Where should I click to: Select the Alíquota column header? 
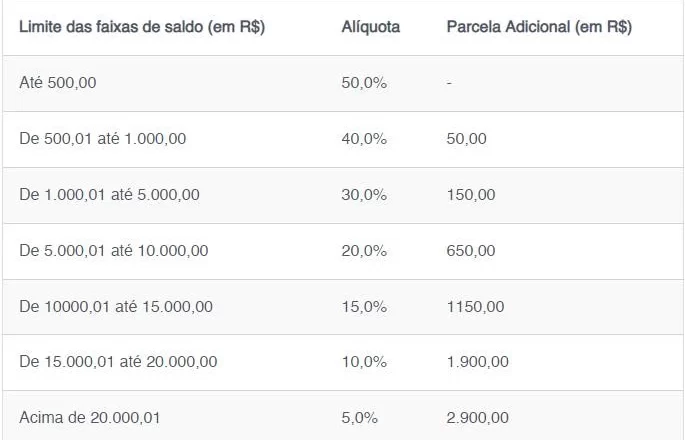point(370,27)
